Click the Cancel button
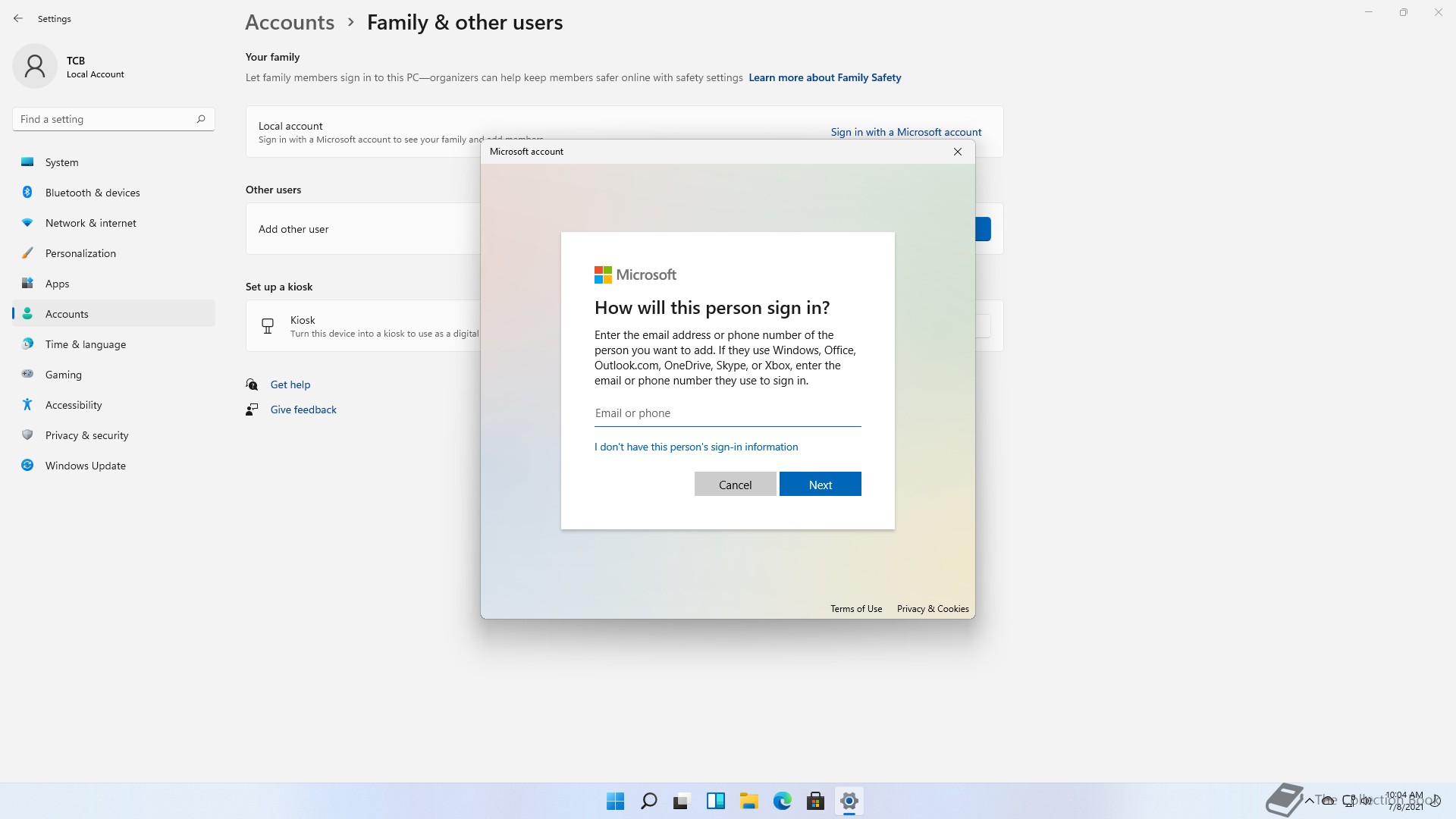Viewport: 1456px width, 819px height. [735, 485]
